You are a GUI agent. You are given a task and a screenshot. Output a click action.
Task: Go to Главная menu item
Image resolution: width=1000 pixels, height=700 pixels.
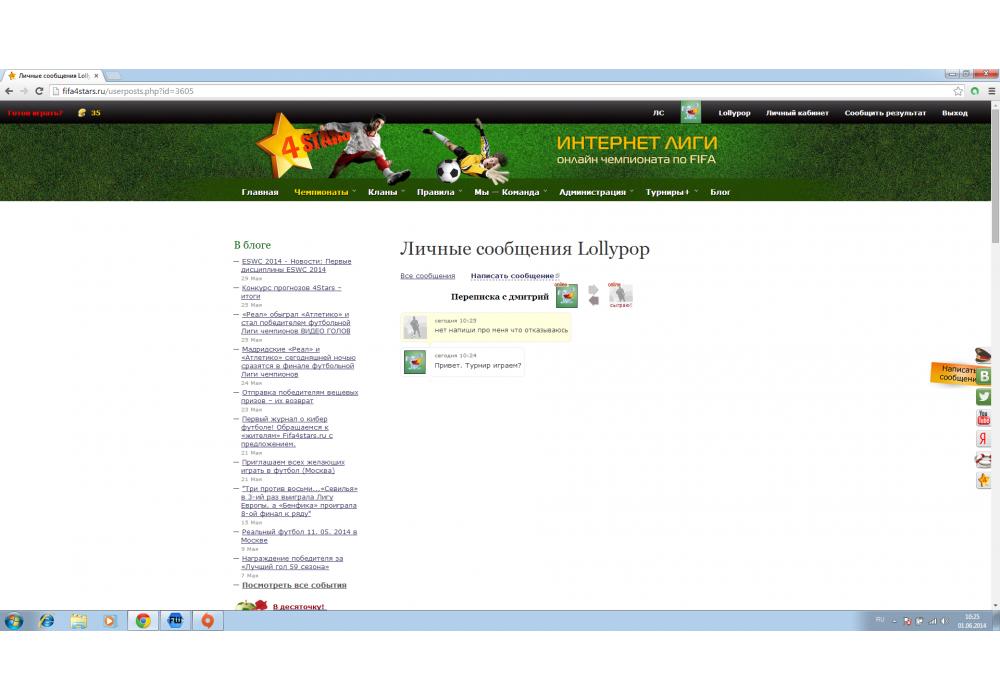pyautogui.click(x=260, y=192)
